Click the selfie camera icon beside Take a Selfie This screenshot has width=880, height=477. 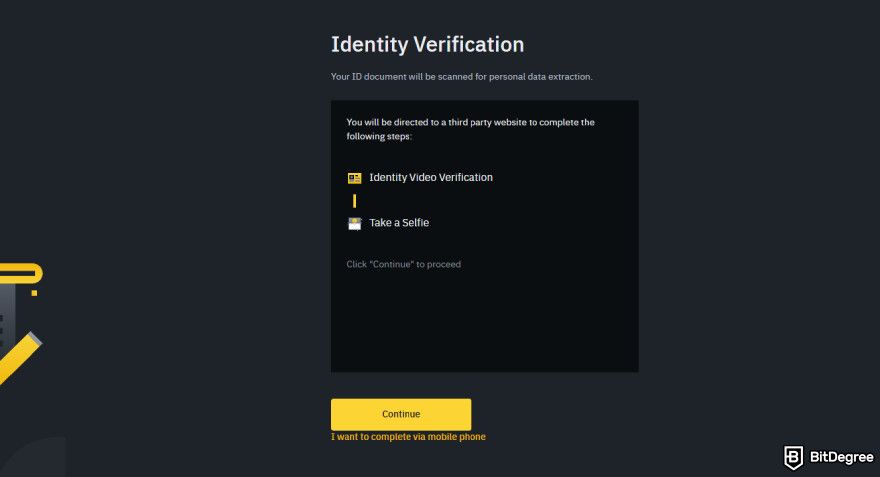pyautogui.click(x=355, y=223)
